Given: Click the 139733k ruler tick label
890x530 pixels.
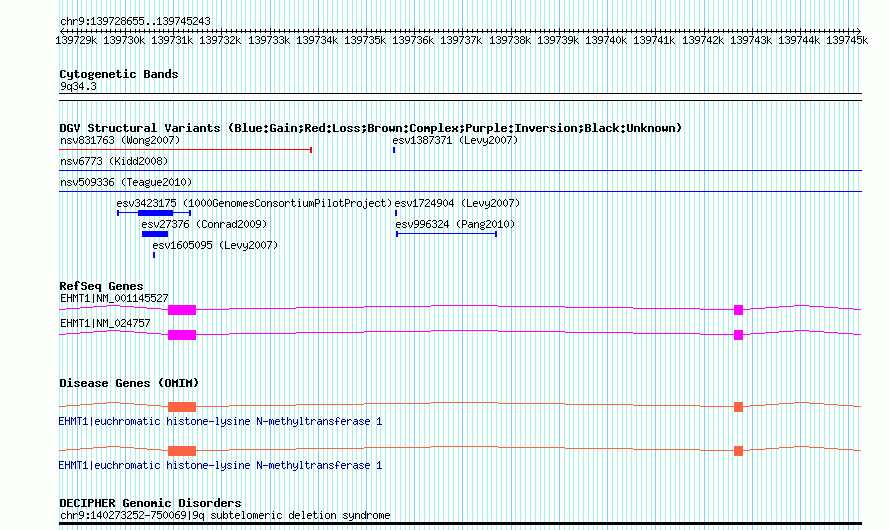Looking at the screenshot, I should pos(269,40).
